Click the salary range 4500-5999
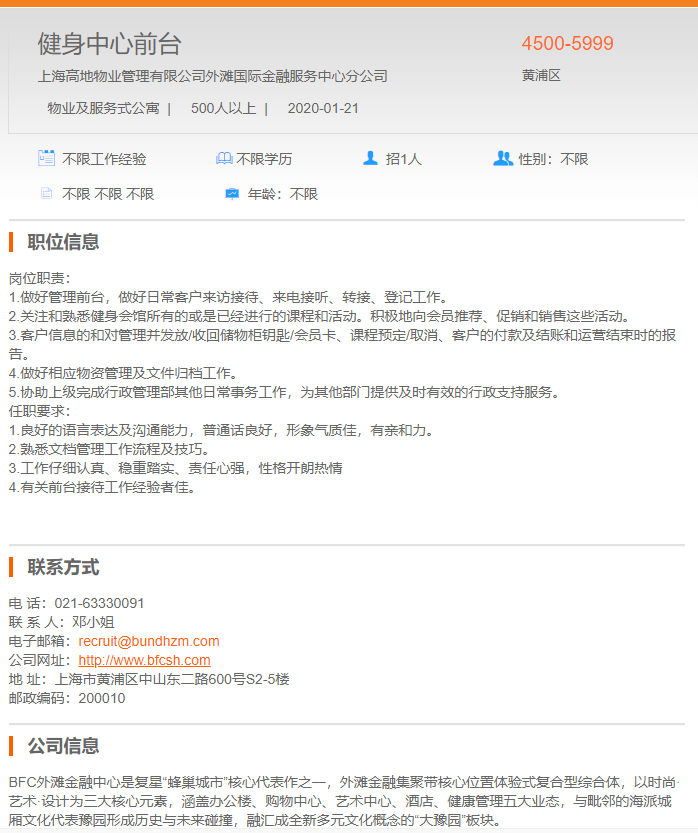The image size is (698, 833). tap(567, 44)
